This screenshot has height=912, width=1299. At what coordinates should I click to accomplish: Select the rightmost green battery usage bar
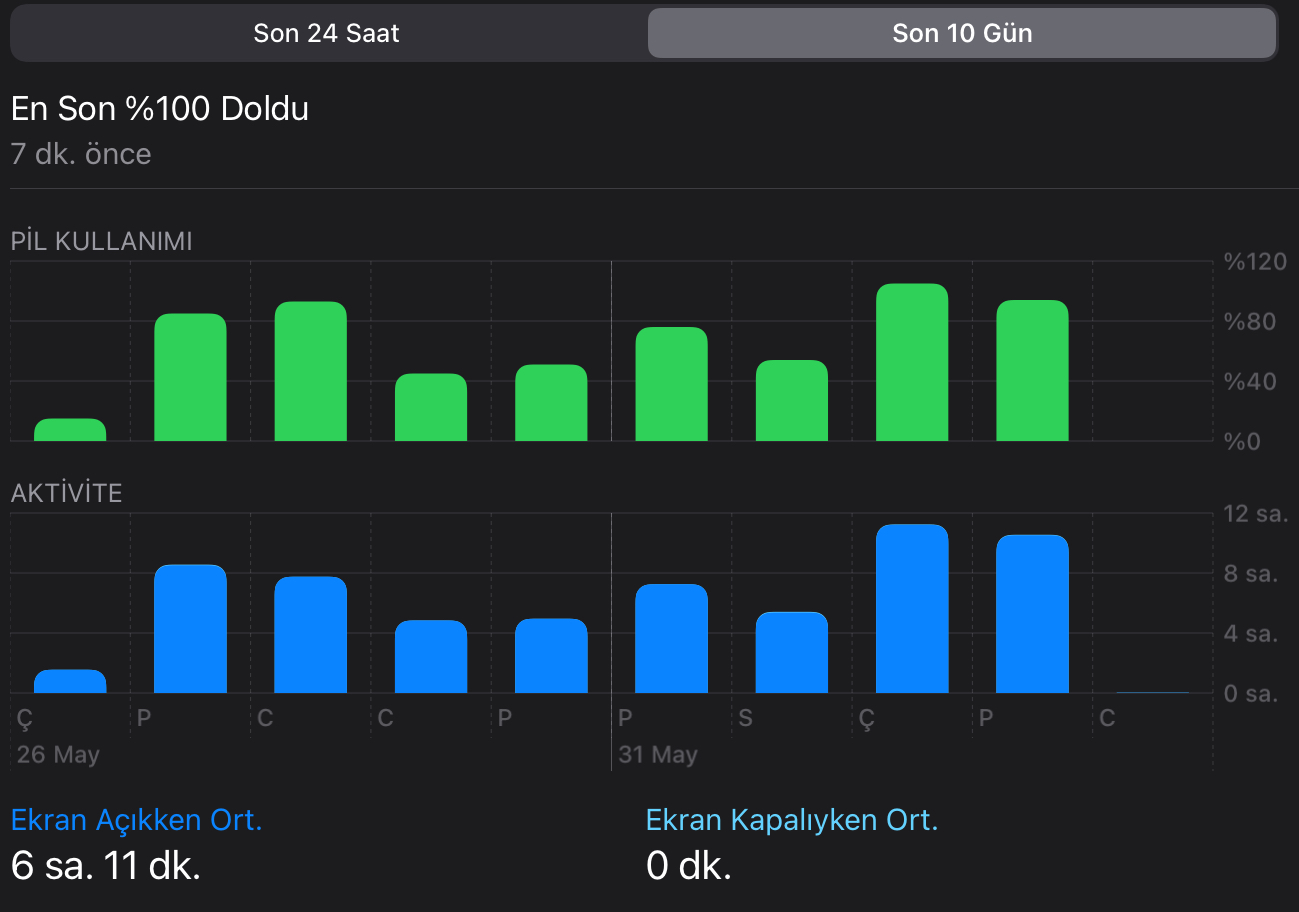coord(1032,370)
